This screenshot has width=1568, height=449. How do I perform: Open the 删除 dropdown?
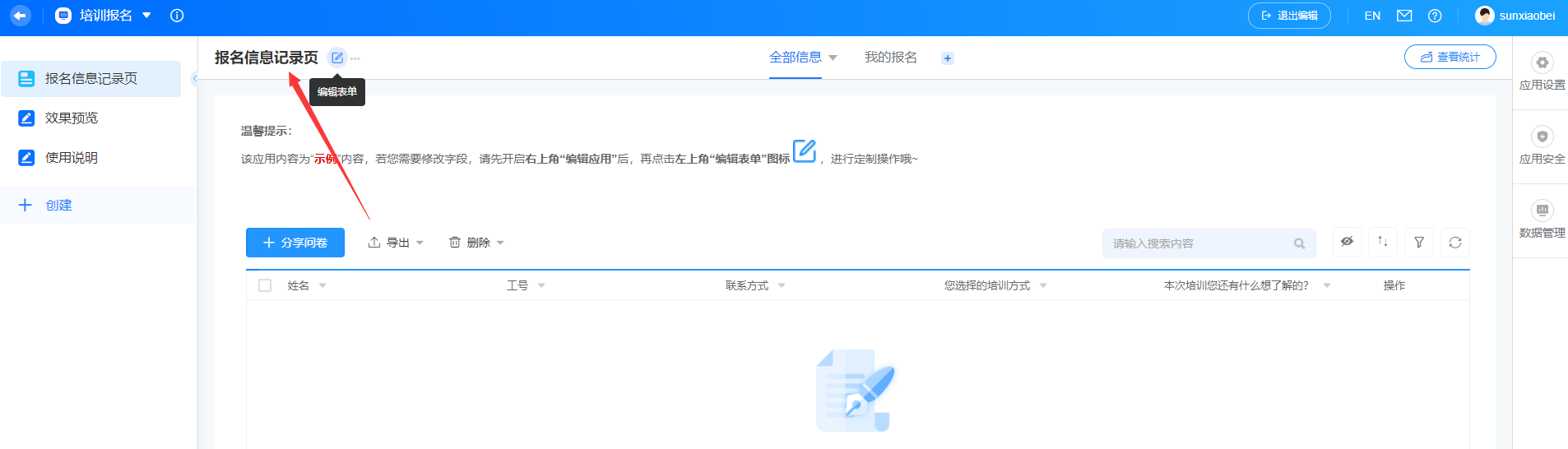tap(476, 243)
